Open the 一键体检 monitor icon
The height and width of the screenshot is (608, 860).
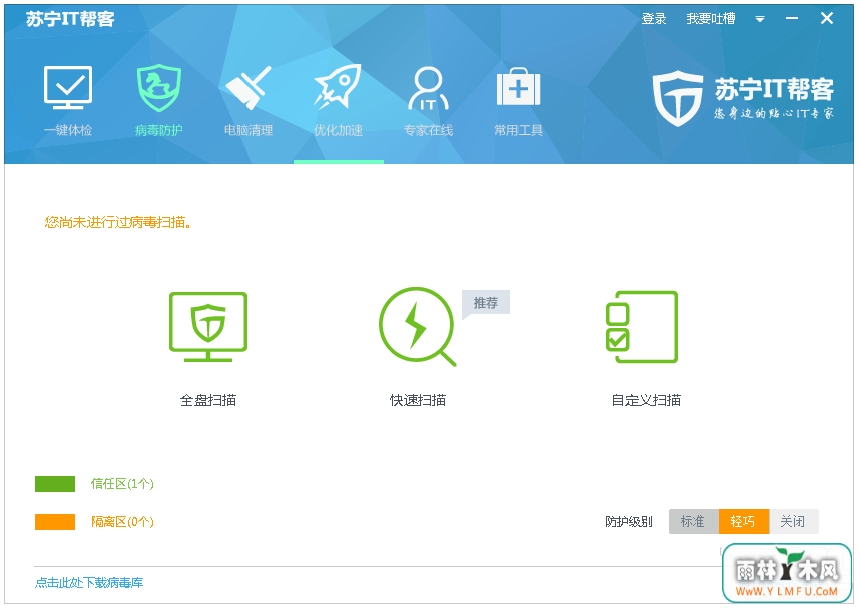(x=68, y=88)
